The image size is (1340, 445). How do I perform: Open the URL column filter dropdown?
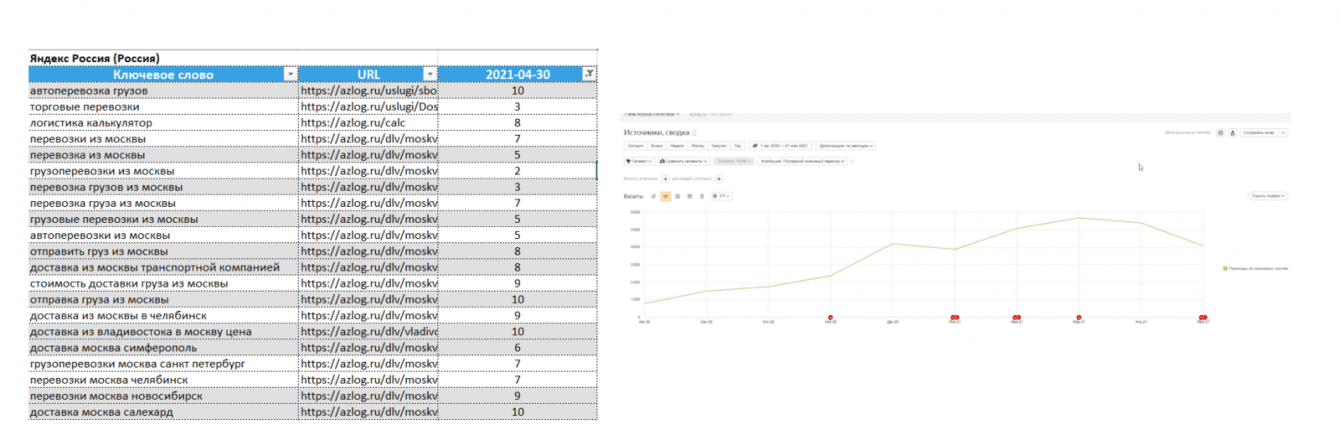click(x=430, y=74)
